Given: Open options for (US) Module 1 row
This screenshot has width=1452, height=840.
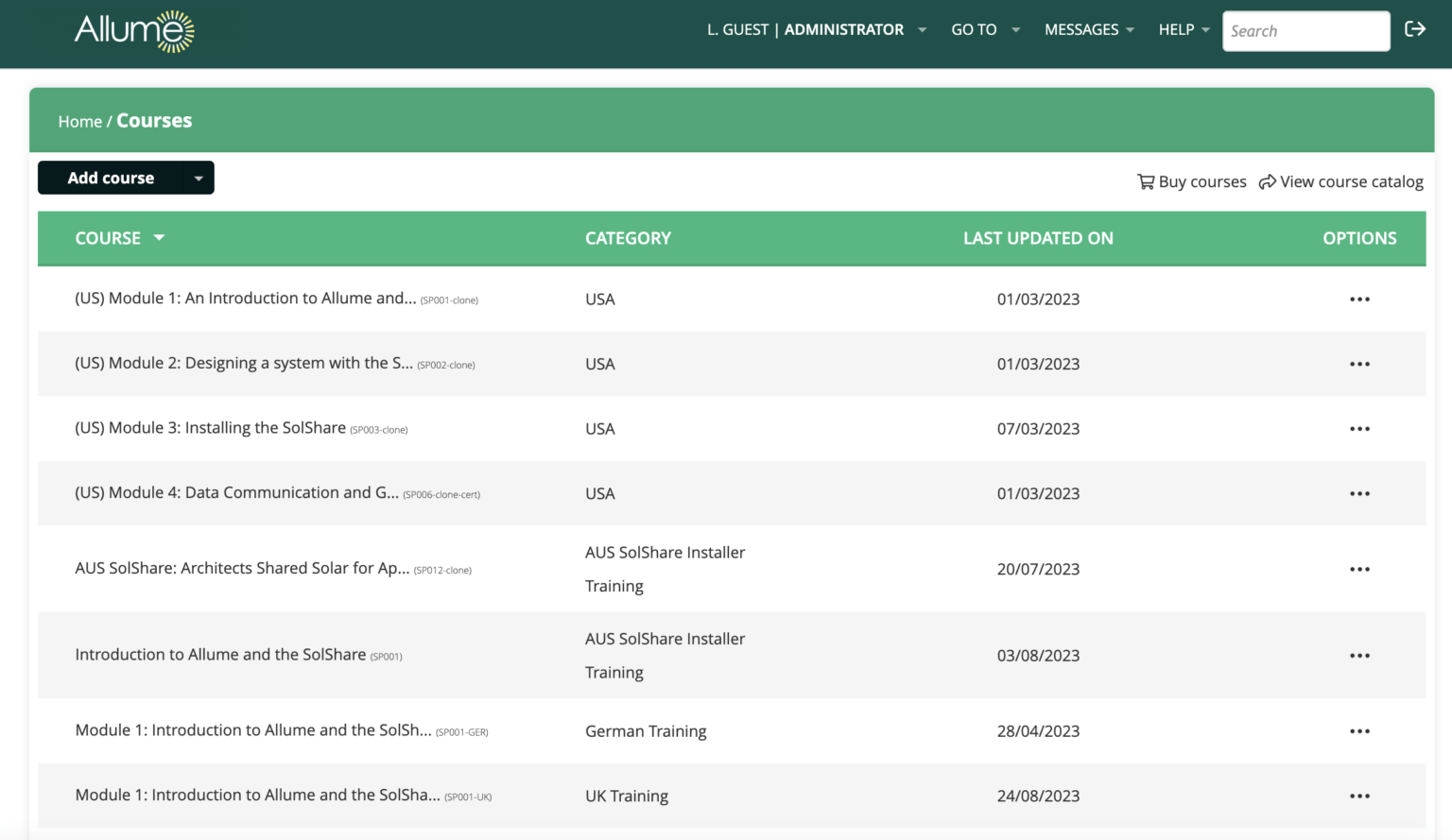Looking at the screenshot, I should [1359, 300].
